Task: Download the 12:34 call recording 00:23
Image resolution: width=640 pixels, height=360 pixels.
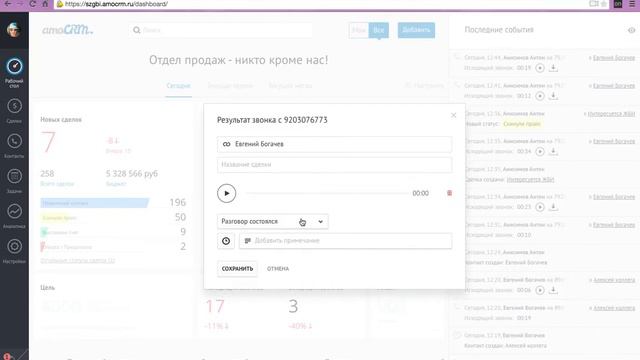Action: point(553,207)
